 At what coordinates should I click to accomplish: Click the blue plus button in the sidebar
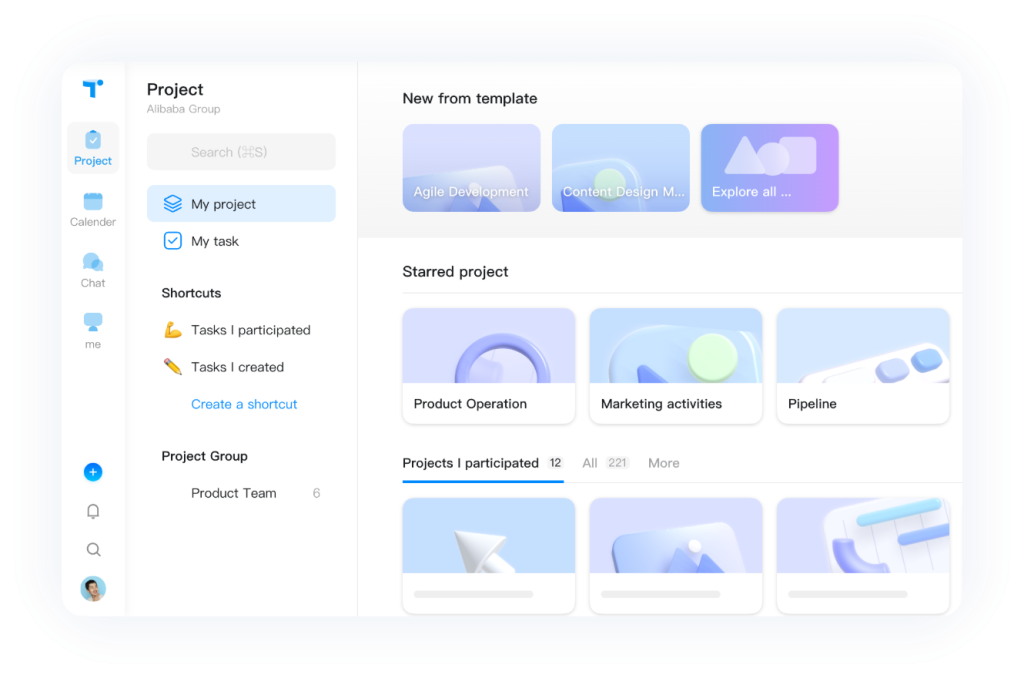click(92, 471)
